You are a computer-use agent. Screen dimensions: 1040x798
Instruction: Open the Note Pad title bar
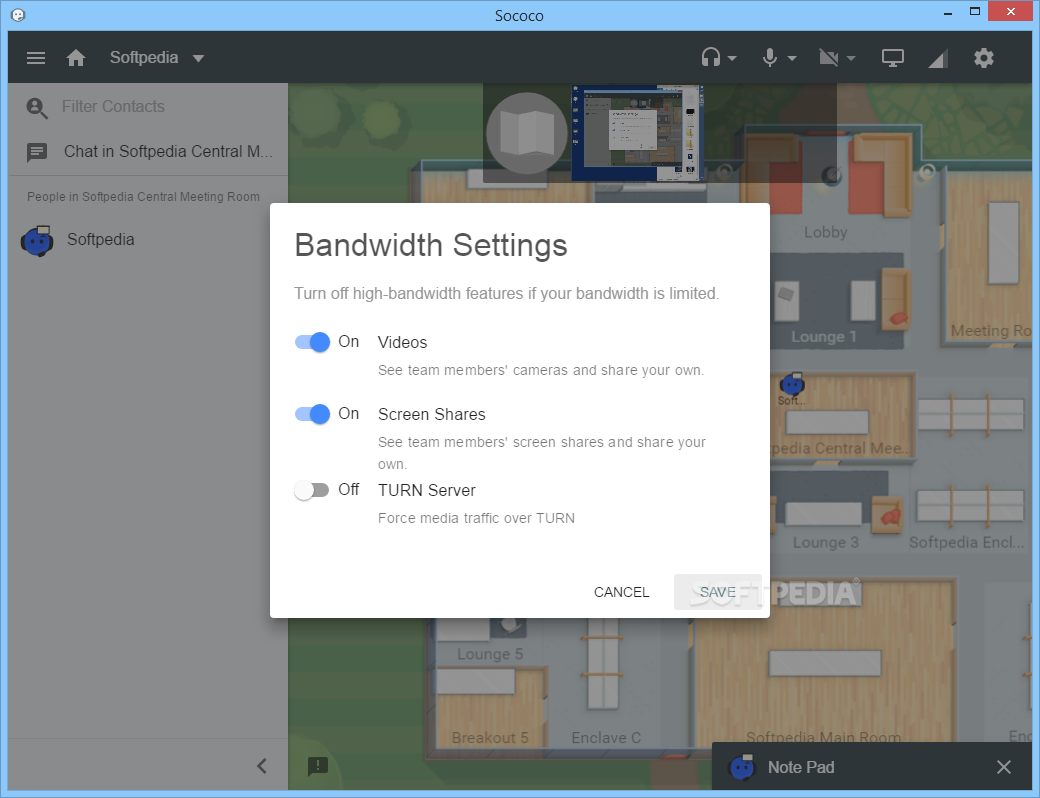click(x=872, y=767)
